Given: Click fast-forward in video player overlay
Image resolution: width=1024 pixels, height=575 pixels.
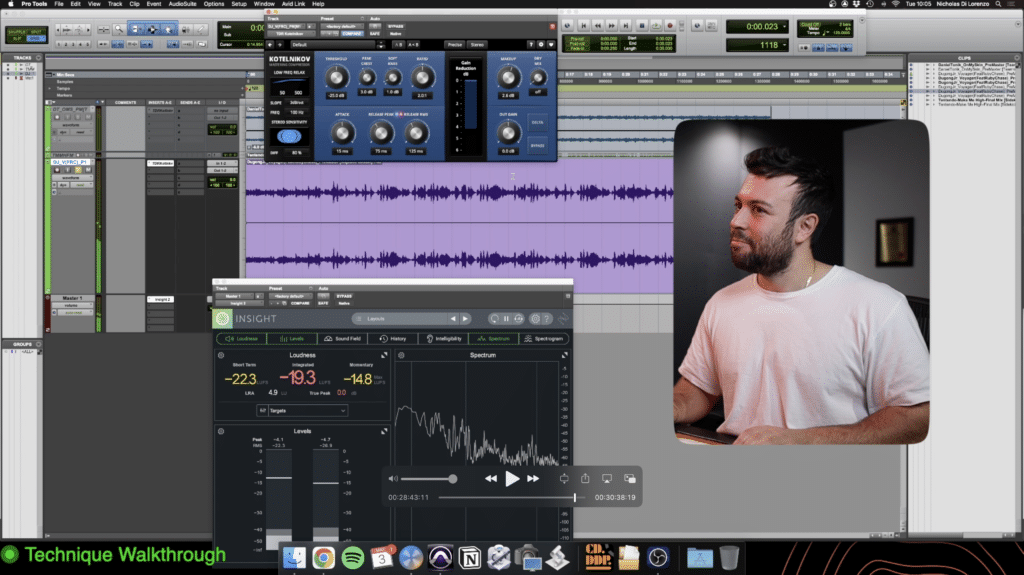Looking at the screenshot, I should (x=533, y=479).
